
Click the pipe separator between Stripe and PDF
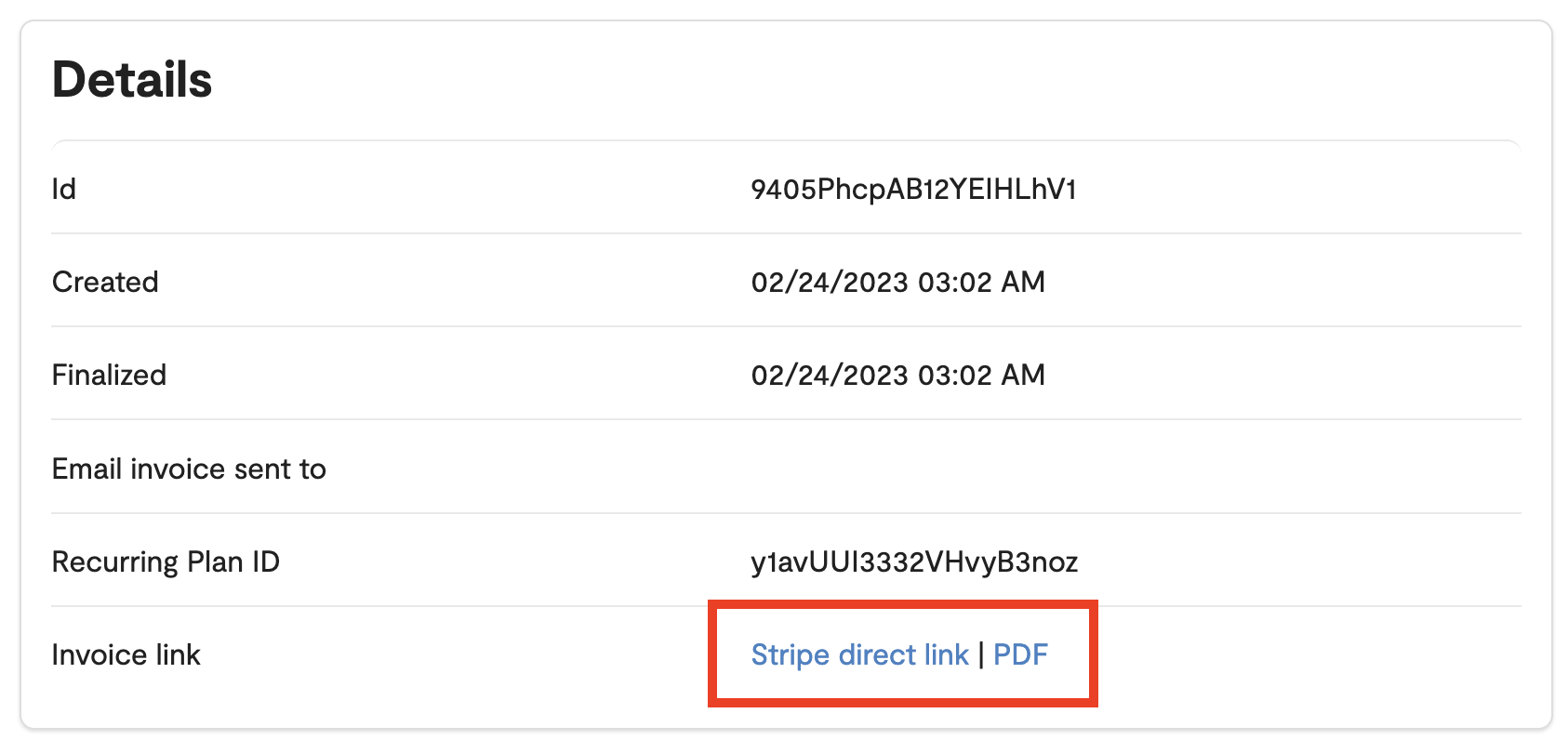point(981,654)
